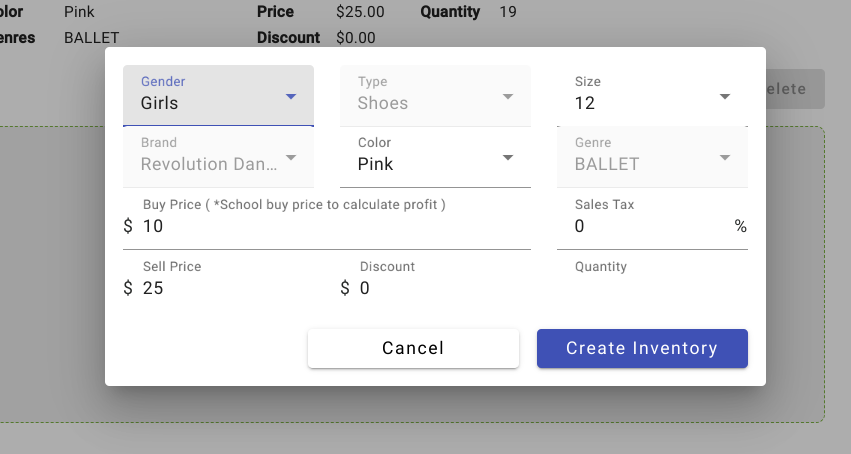Click into the Discount input field
The height and width of the screenshot is (454, 851).
[x=445, y=289]
